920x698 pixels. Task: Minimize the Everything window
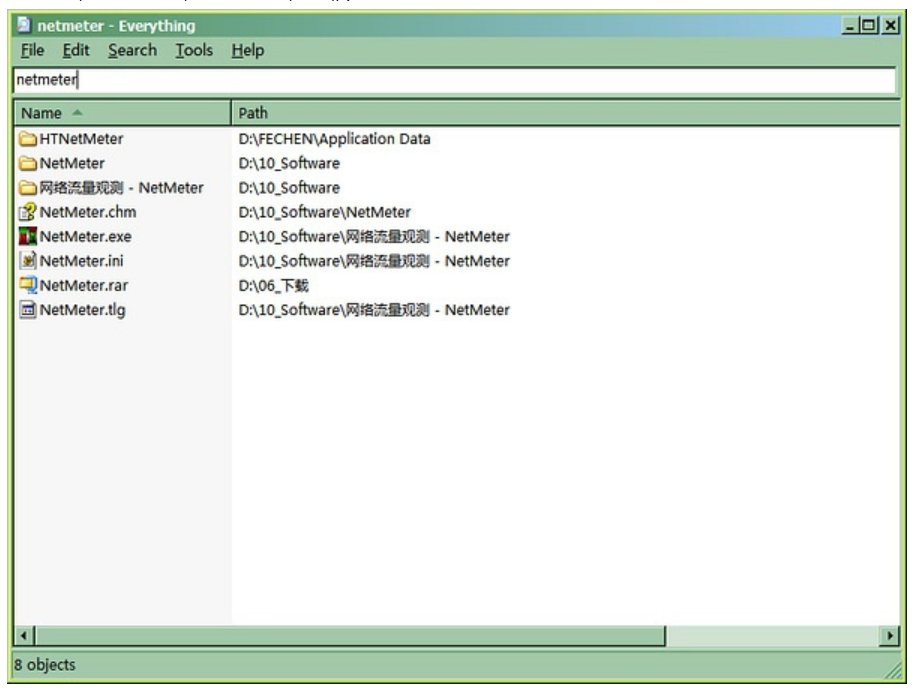click(x=850, y=25)
